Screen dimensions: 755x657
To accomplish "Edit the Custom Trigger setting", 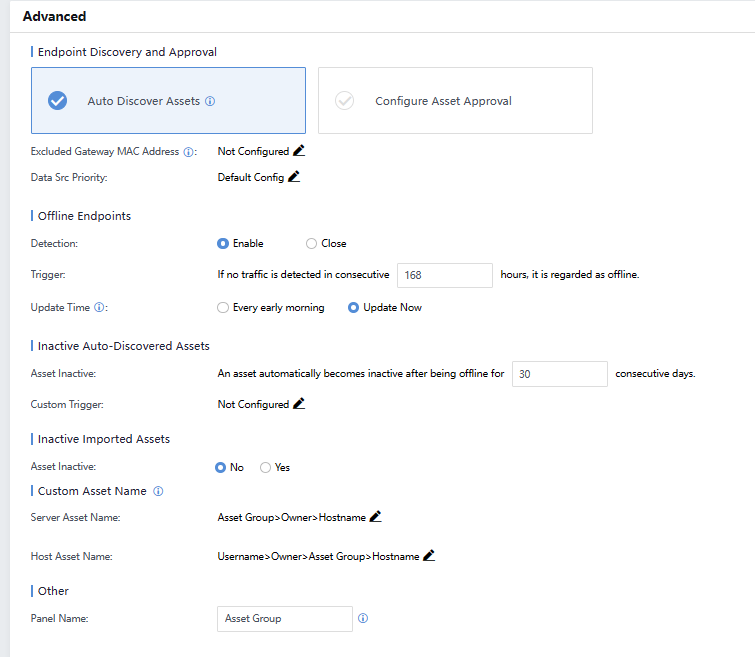I will [x=298, y=404].
